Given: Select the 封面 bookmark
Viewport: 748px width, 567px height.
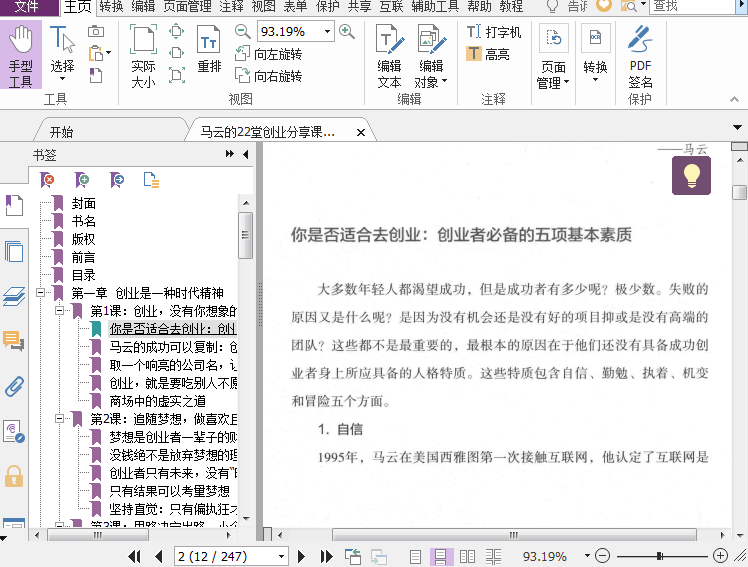Looking at the screenshot, I should coord(83,203).
